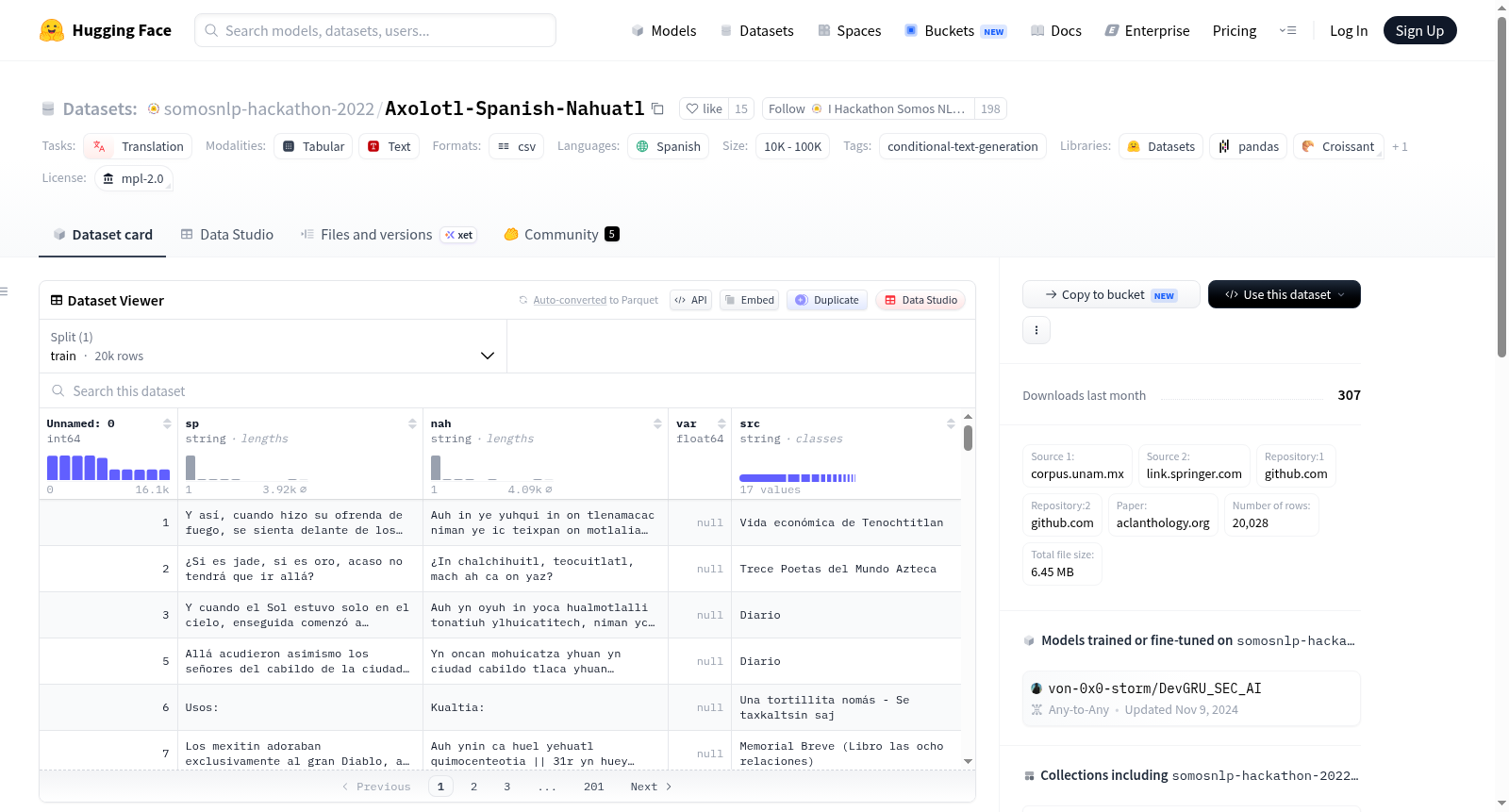Go to Datasets in the top navigation
Image resolution: width=1509 pixels, height=812 pixels.
click(x=756, y=30)
